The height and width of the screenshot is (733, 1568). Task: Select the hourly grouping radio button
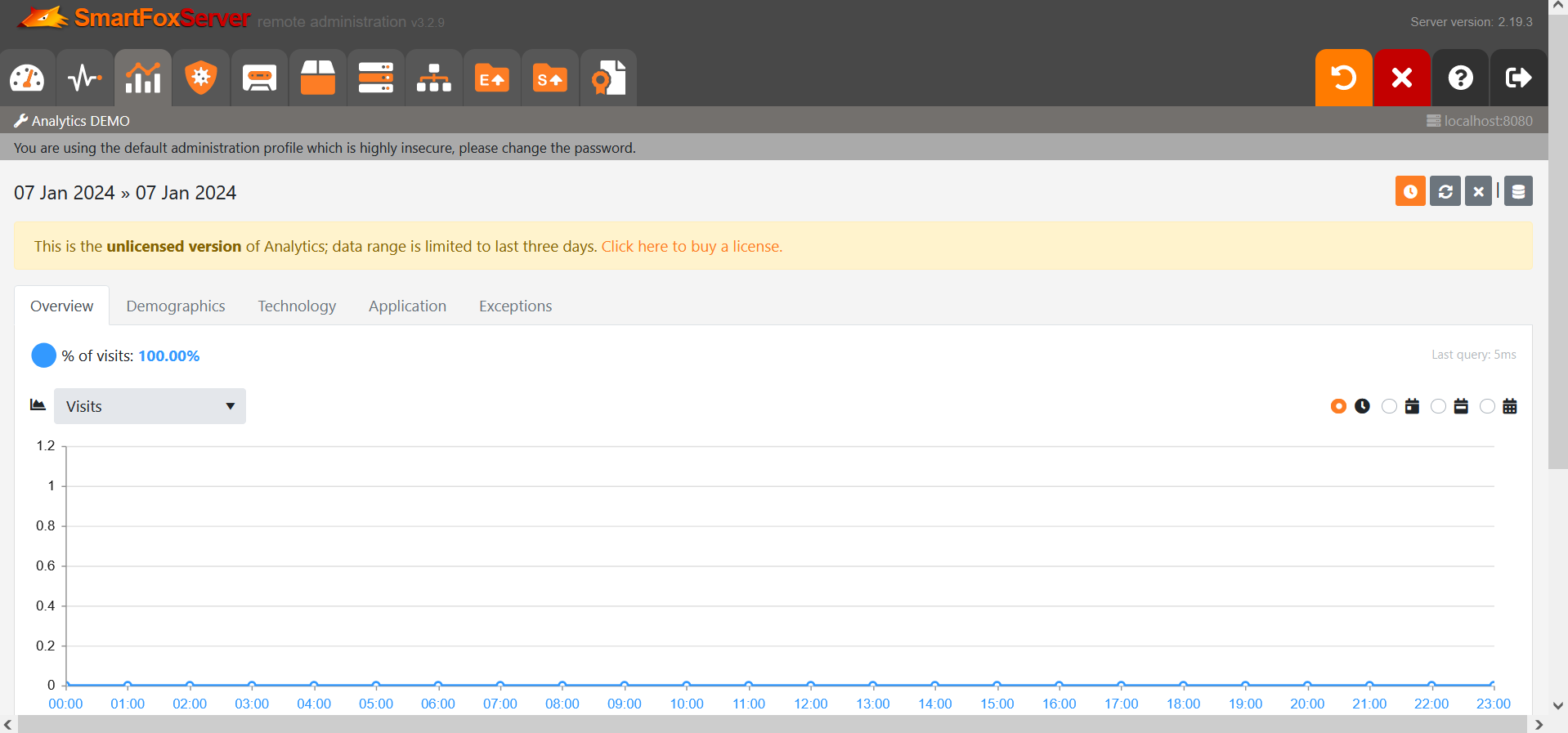1338,406
